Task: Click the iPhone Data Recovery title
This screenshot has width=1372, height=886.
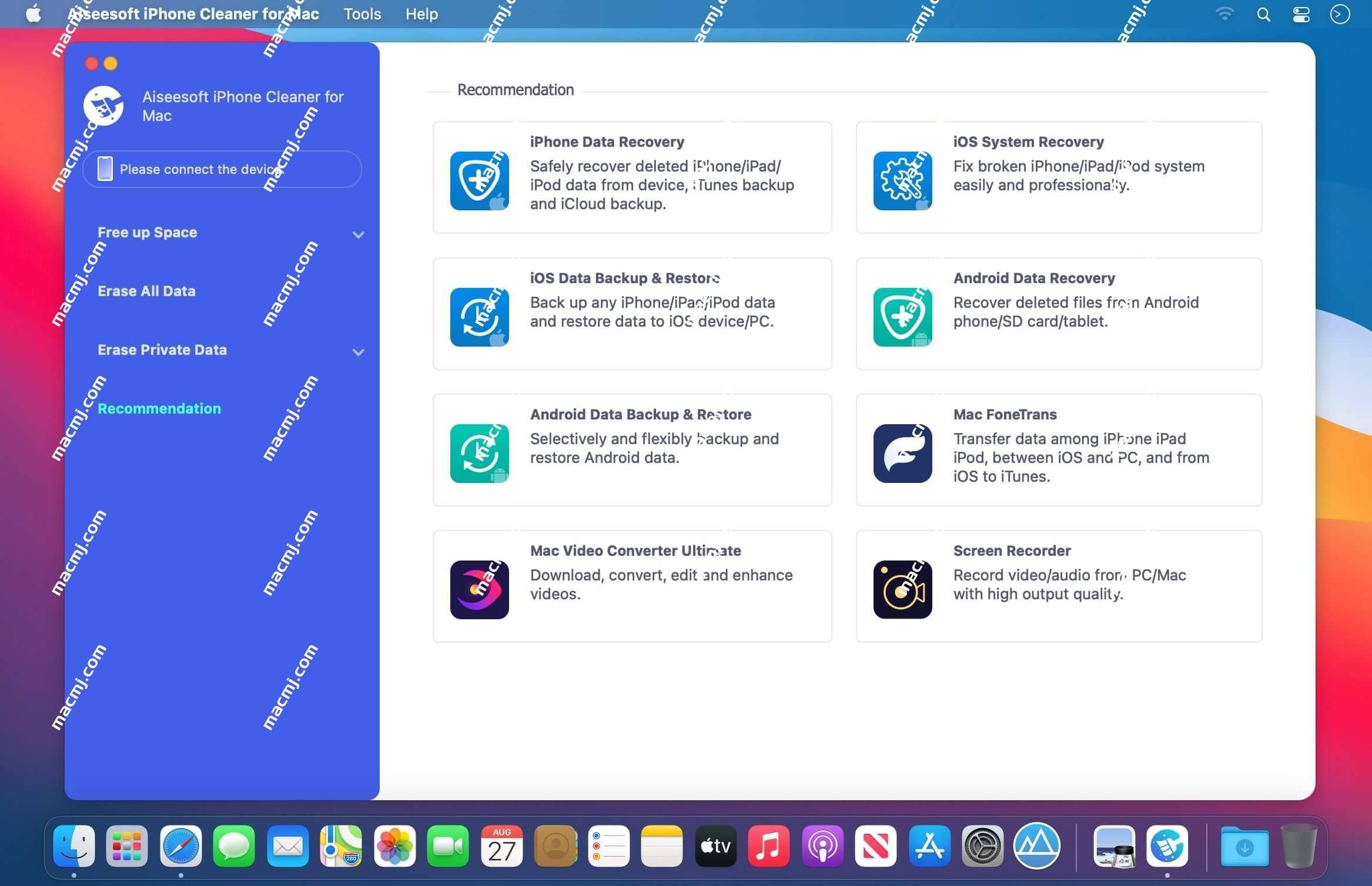Action: coord(607,142)
